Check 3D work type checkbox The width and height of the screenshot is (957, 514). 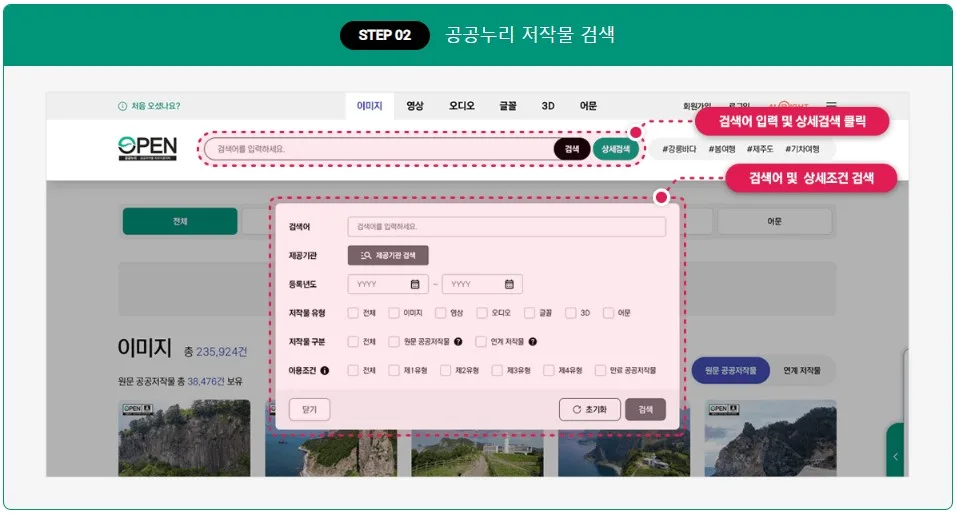[x=570, y=313]
